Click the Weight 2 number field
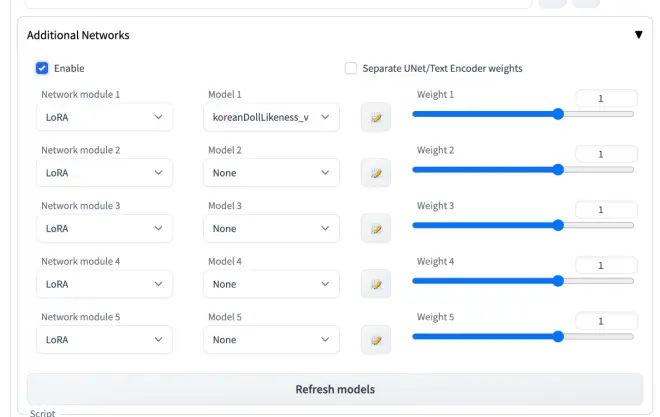The height and width of the screenshot is (417, 660). [x=606, y=154]
